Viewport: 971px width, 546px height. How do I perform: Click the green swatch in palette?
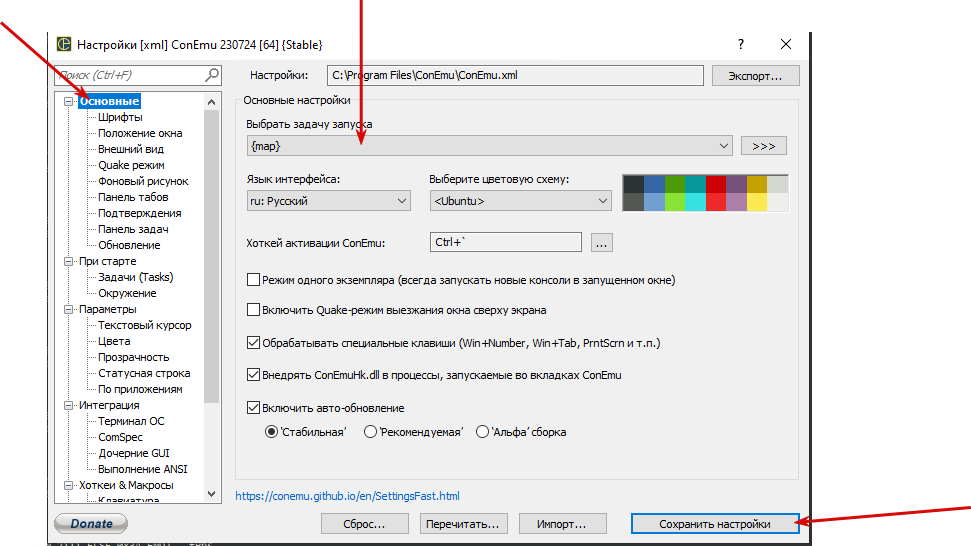tap(674, 184)
